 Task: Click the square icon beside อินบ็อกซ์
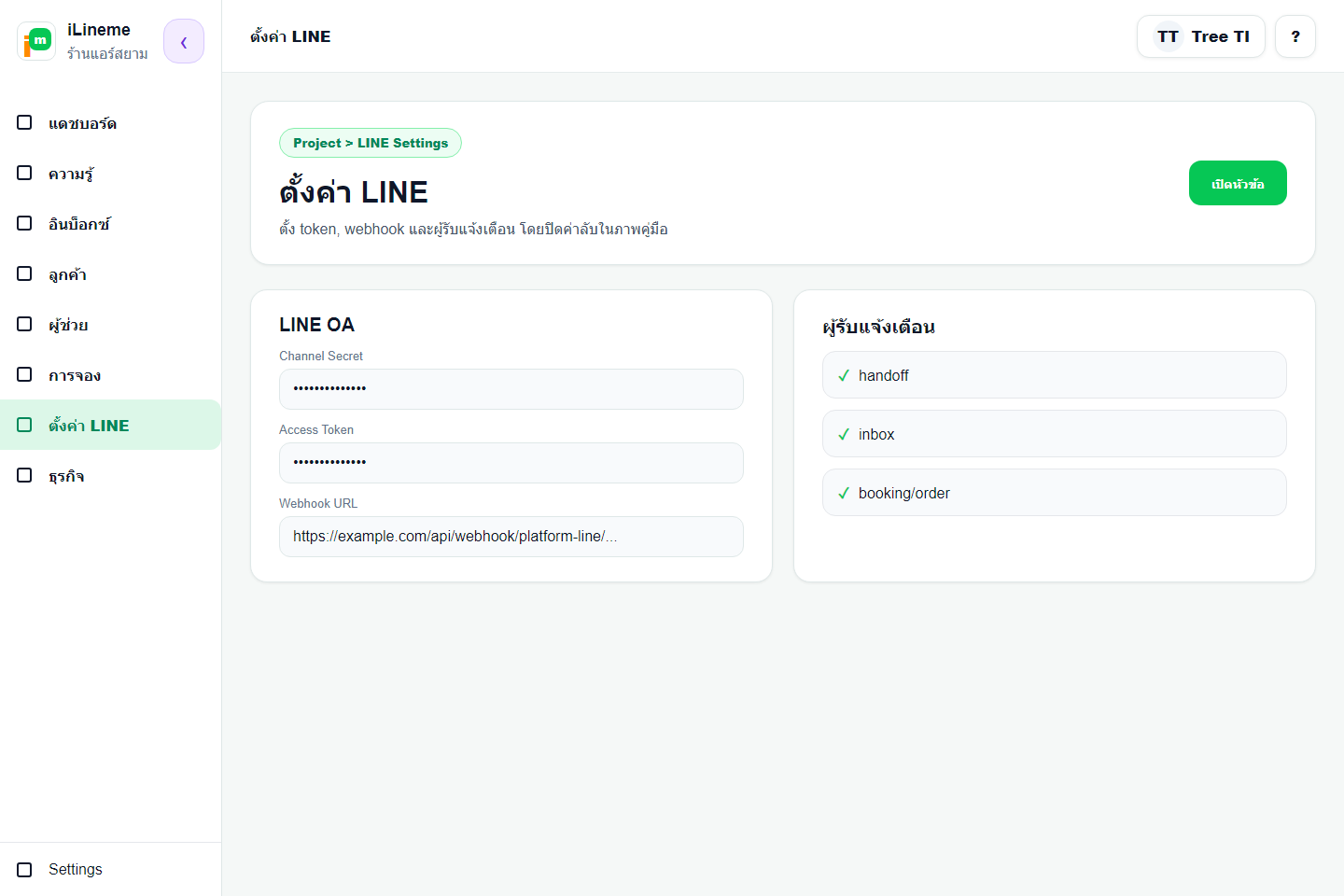(24, 223)
